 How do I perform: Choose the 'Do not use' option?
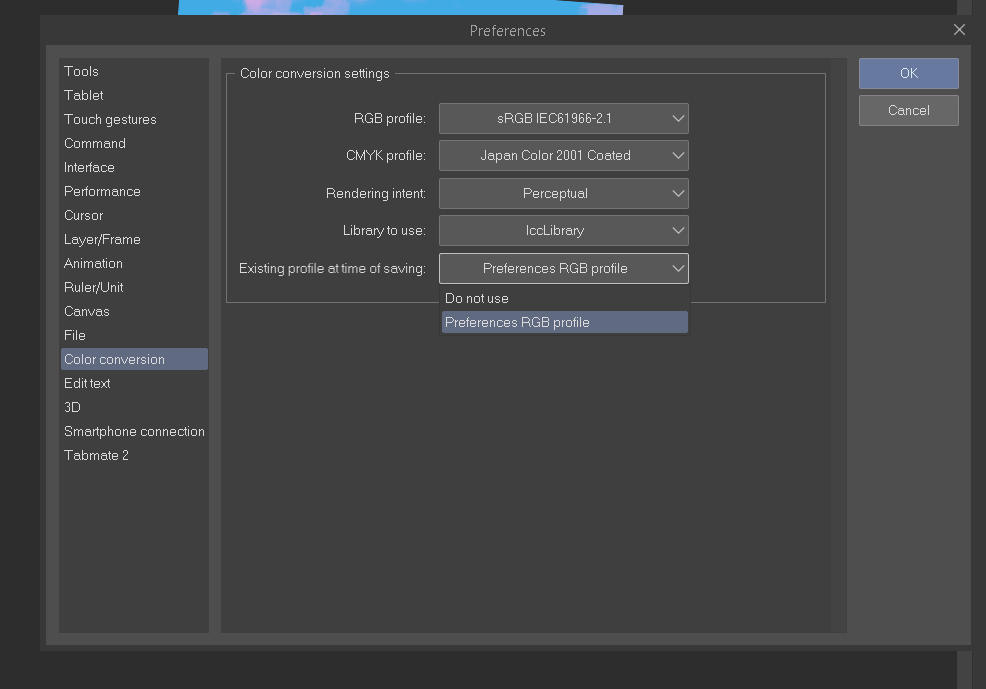click(565, 299)
